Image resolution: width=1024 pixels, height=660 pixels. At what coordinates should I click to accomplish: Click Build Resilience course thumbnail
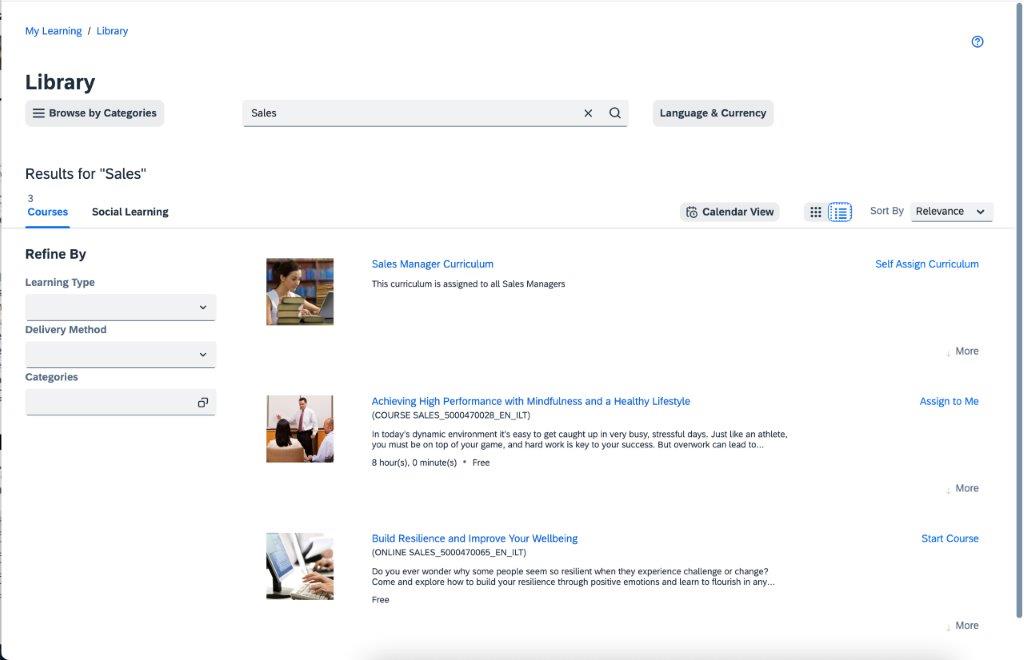click(x=300, y=566)
